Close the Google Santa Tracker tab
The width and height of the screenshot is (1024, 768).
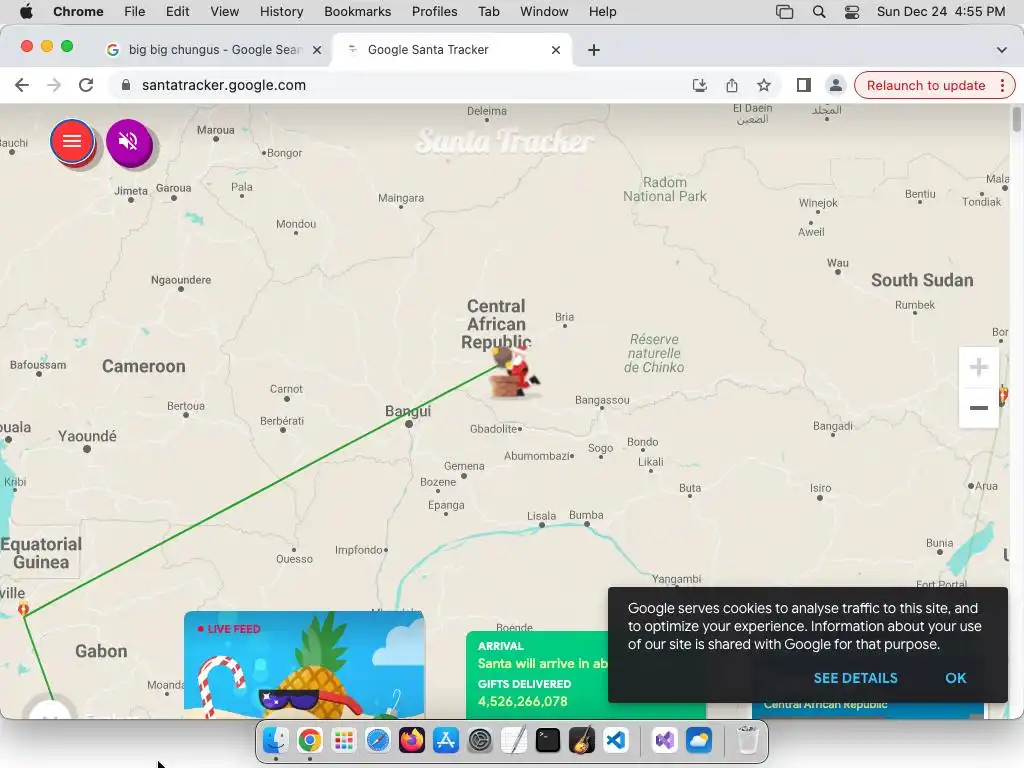coord(556,50)
